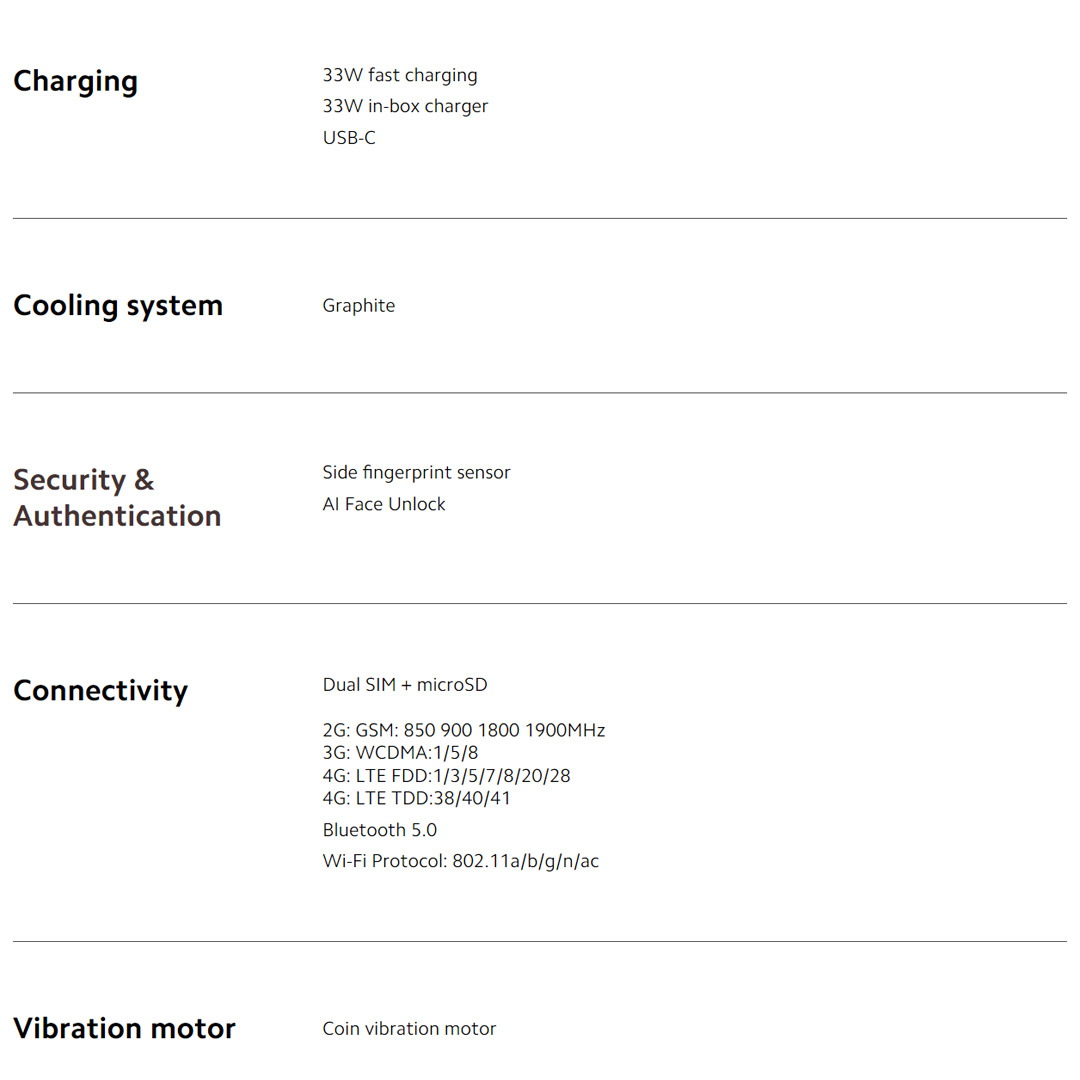This screenshot has width=1080, height=1080.
Task: Click the "Side fingerprint sensor" text
Action: (416, 472)
